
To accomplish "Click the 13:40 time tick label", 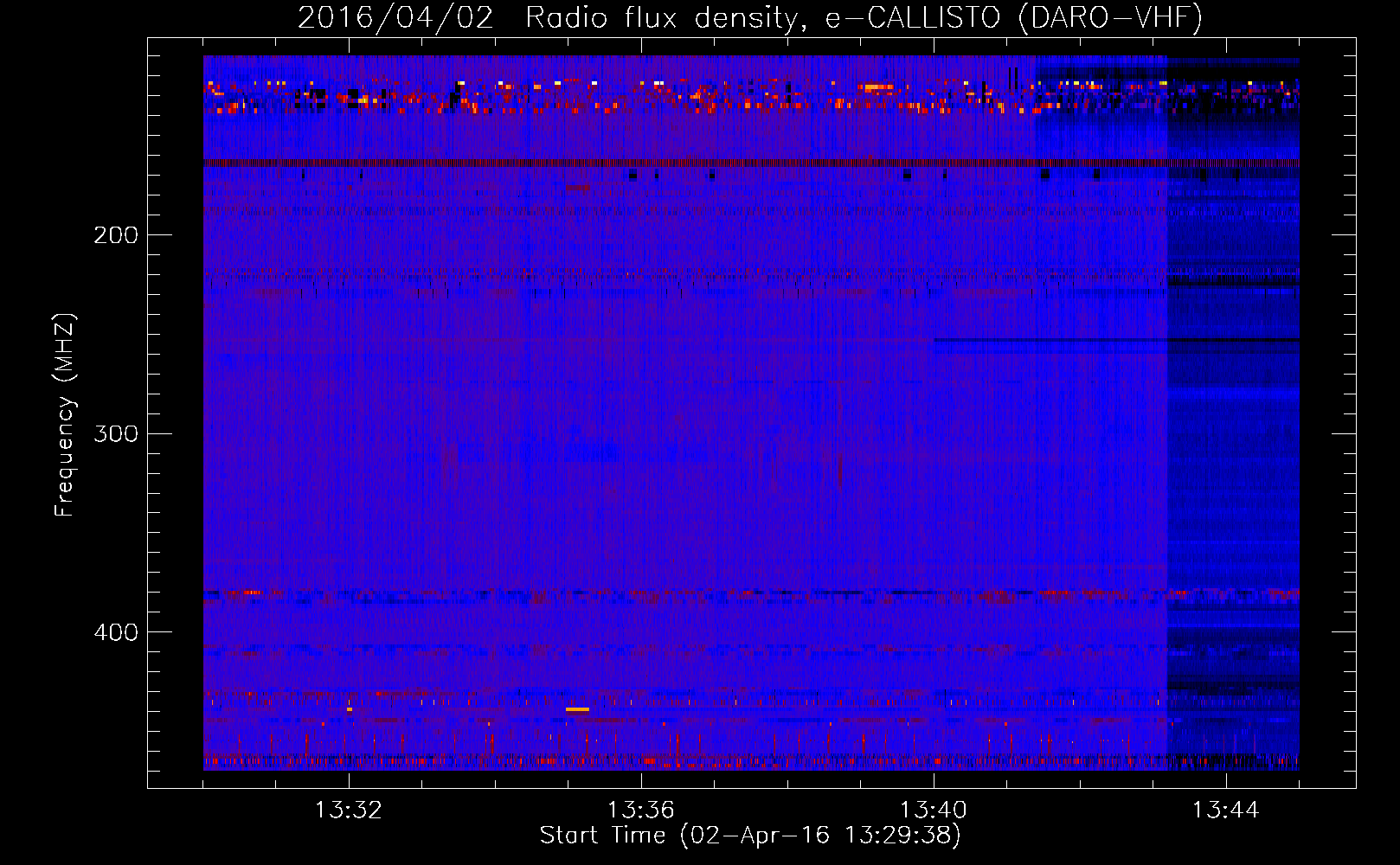I will tap(934, 811).
